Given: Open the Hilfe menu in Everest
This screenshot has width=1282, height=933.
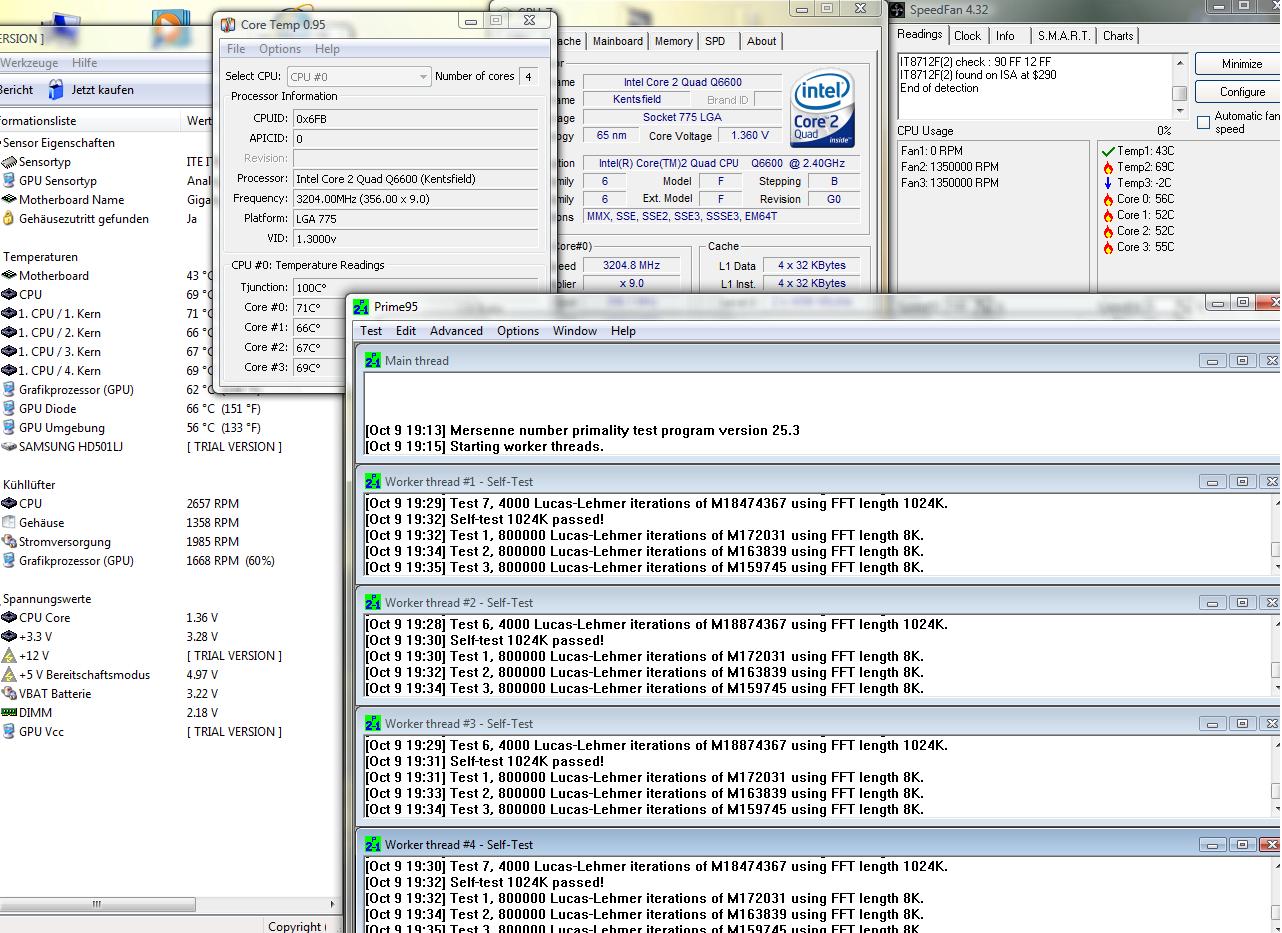Looking at the screenshot, I should click(85, 63).
